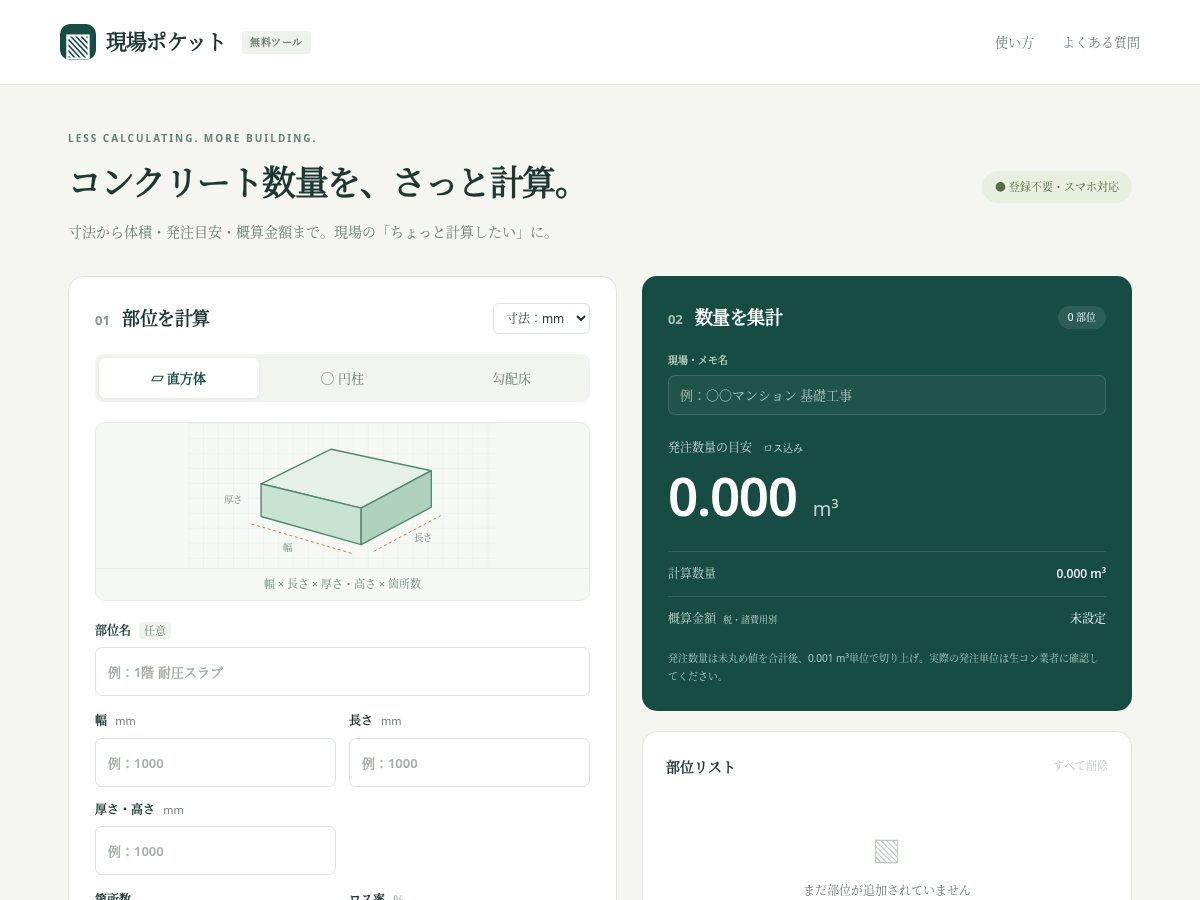Click the ロス込み label
This screenshot has width=1200, height=900.
coord(783,448)
